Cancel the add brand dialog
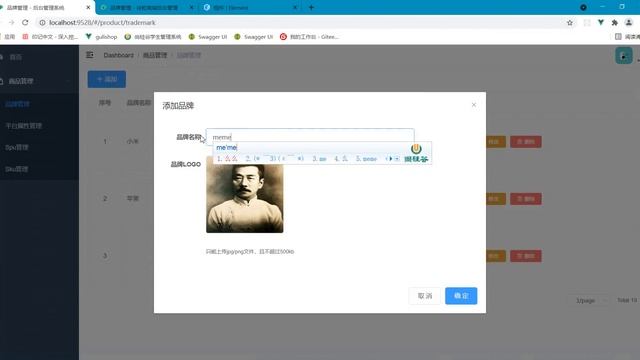 pyautogui.click(x=424, y=296)
